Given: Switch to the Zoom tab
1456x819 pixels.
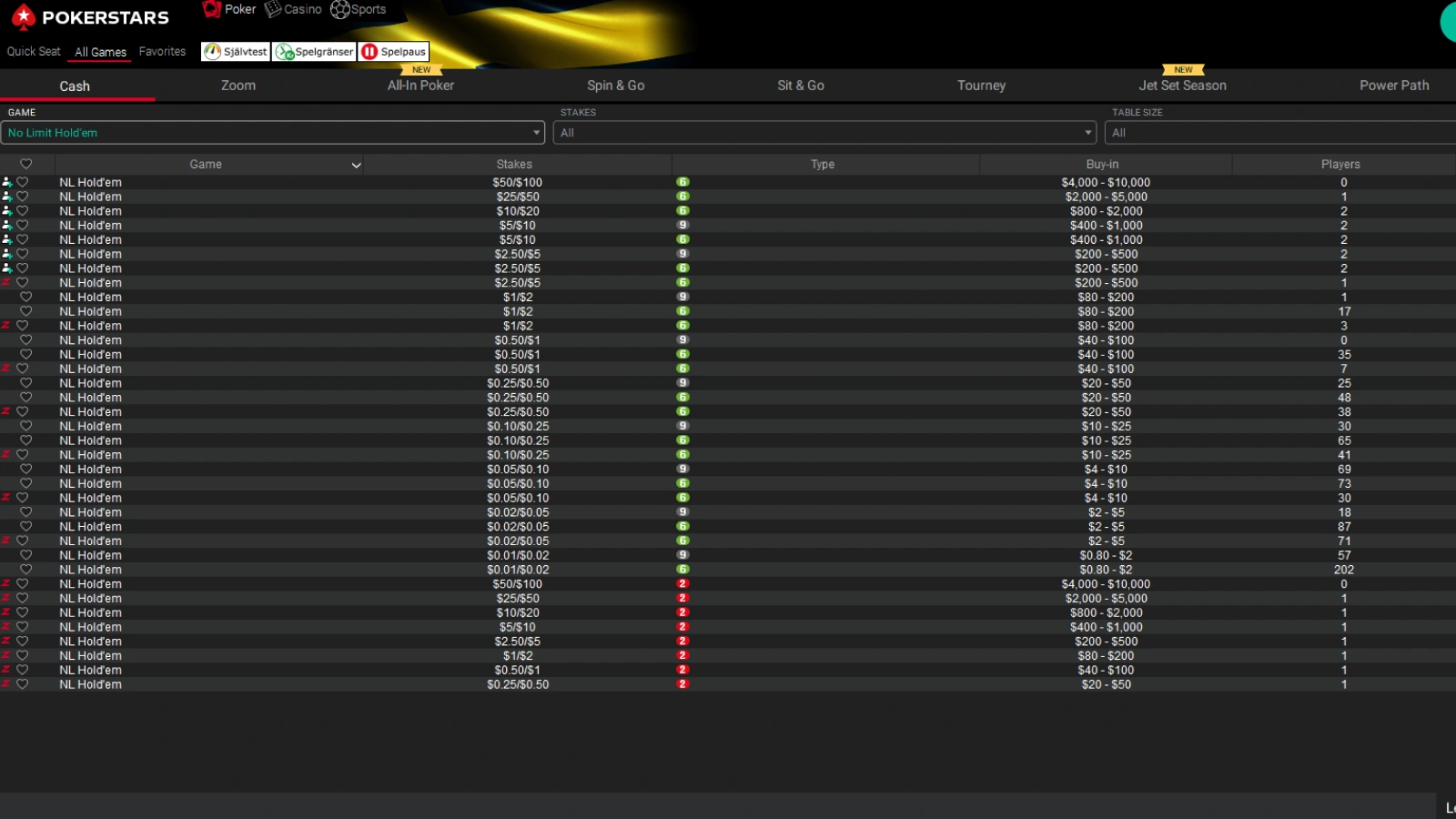Looking at the screenshot, I should coord(238,86).
